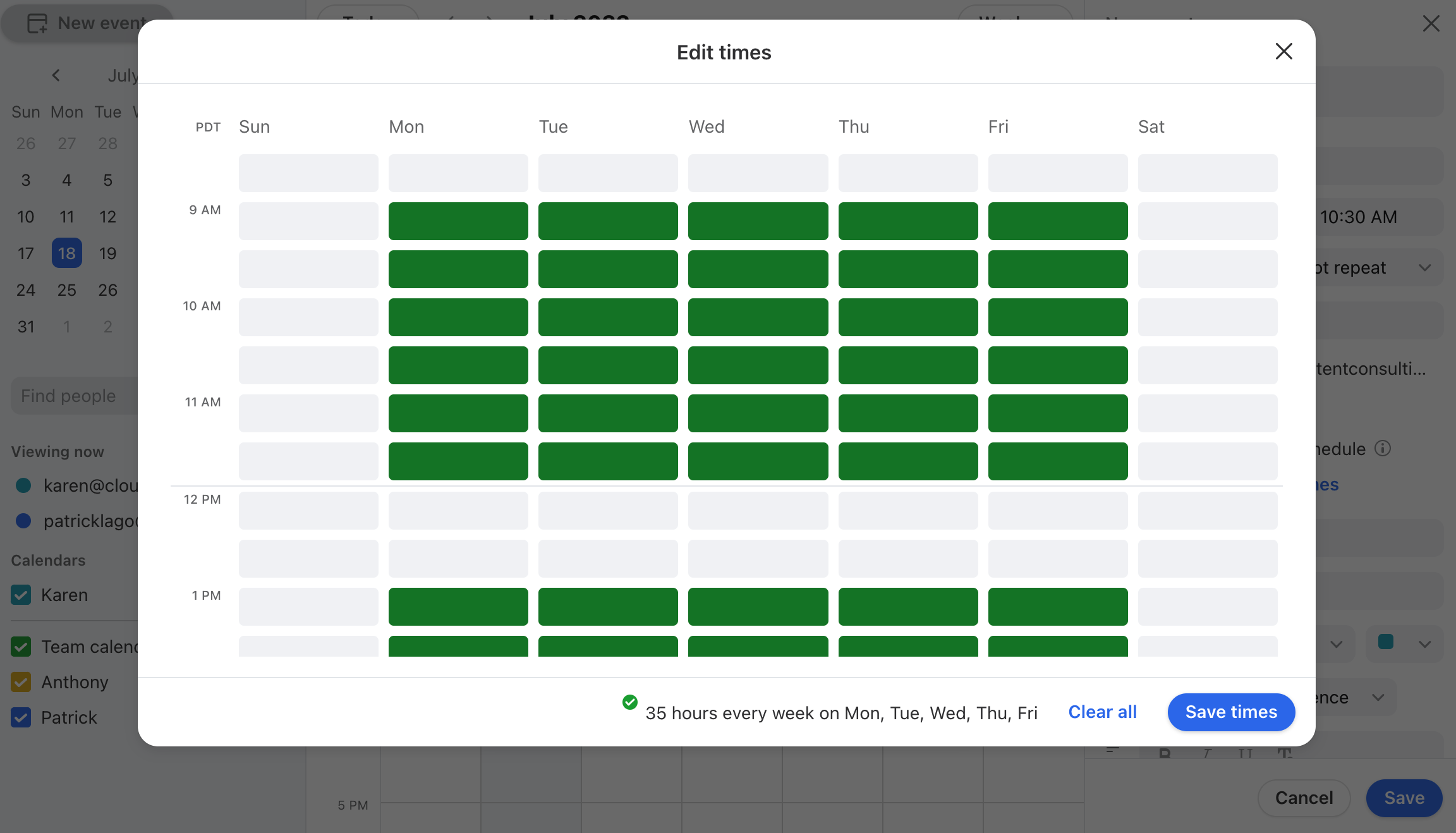The width and height of the screenshot is (1456, 833).
Task: Toggle Patrick calendar checkbox
Action: pos(21,717)
